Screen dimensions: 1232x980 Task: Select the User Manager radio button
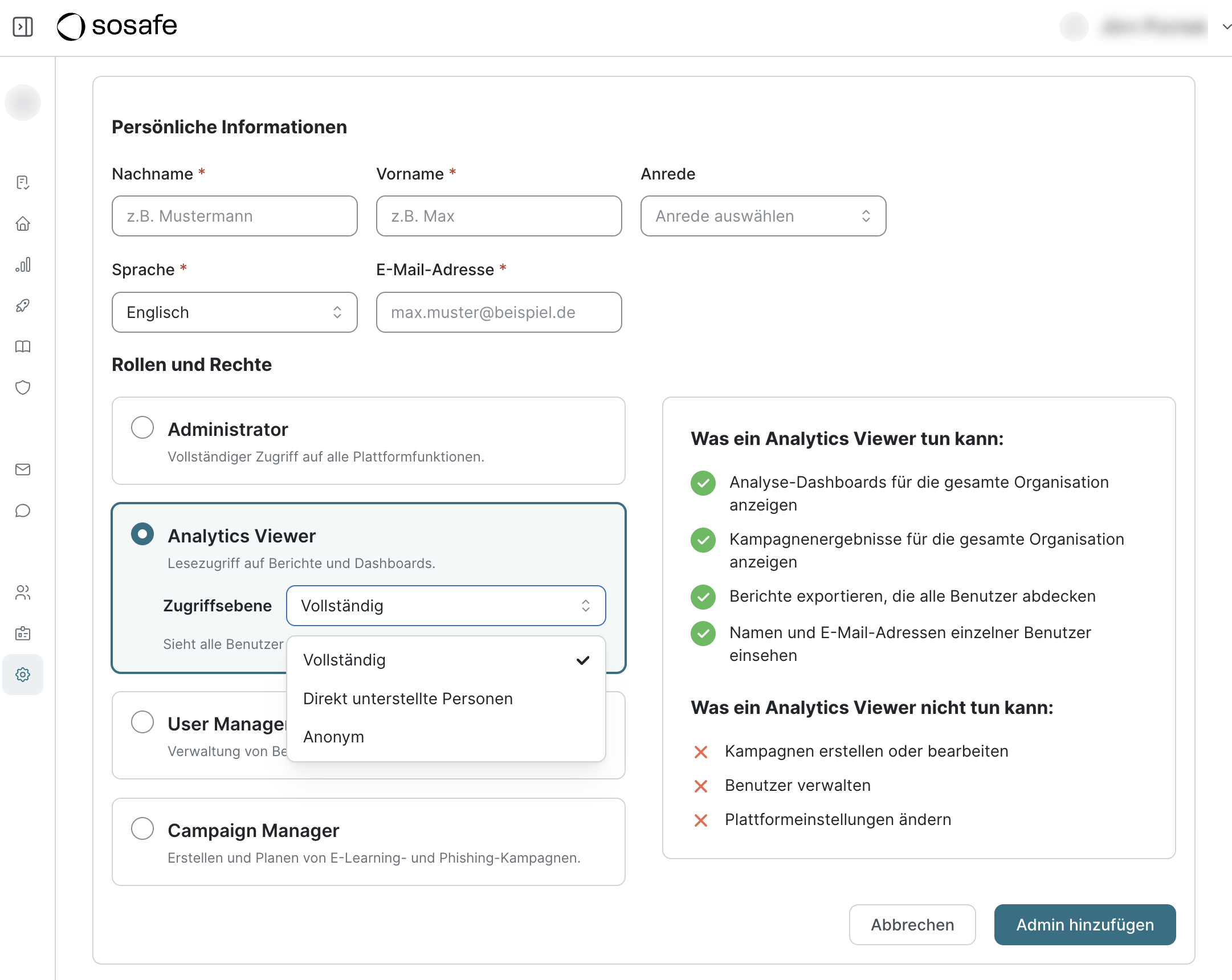pos(142,722)
